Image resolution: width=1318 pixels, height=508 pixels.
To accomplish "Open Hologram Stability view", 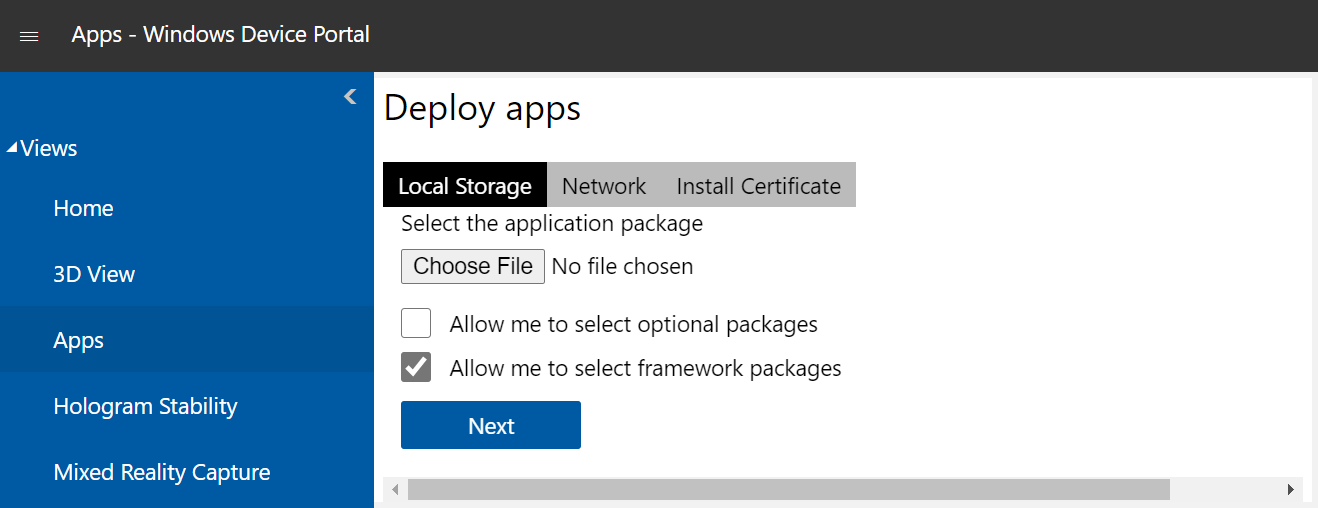I will tap(145, 406).
